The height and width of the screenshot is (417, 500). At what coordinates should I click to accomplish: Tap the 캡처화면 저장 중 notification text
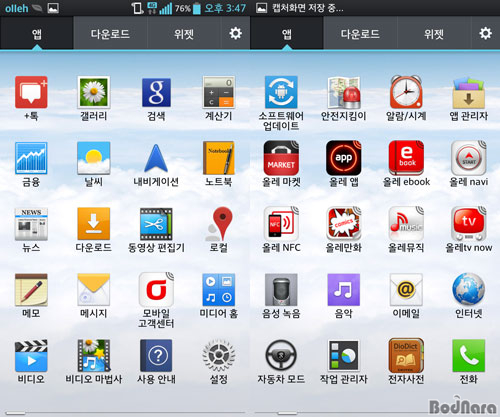[308, 8]
